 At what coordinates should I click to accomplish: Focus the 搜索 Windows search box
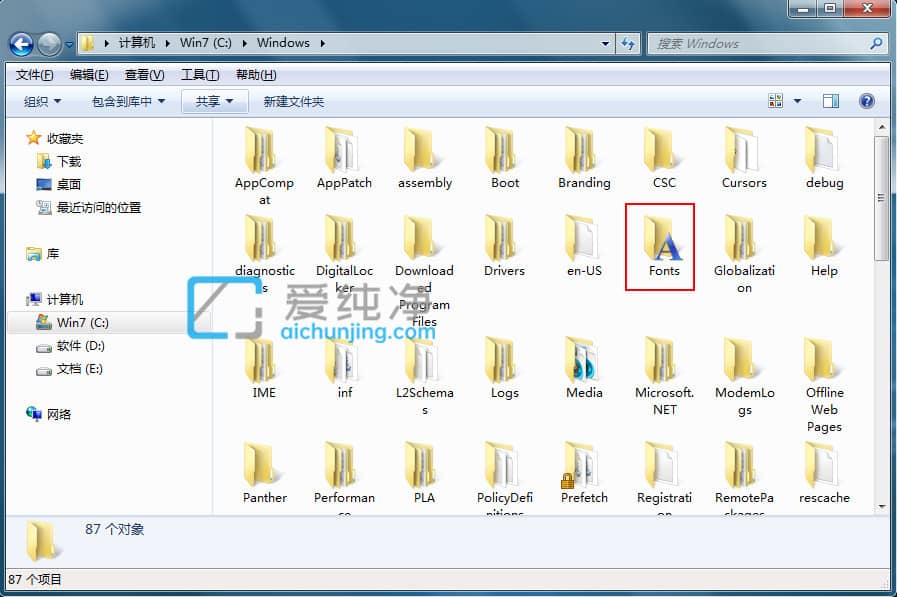tap(767, 43)
